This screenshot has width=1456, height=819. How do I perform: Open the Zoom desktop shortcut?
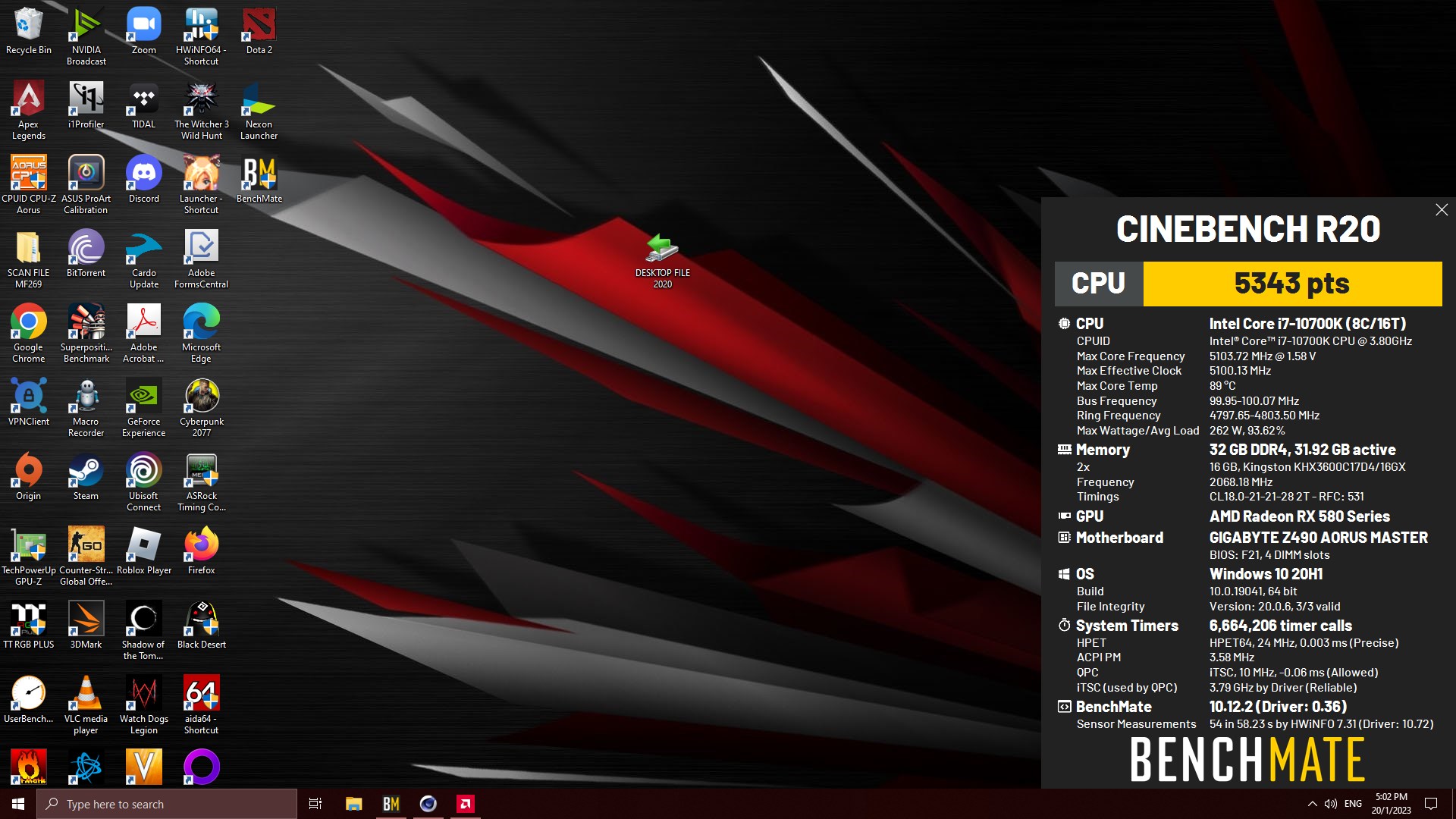point(144,32)
